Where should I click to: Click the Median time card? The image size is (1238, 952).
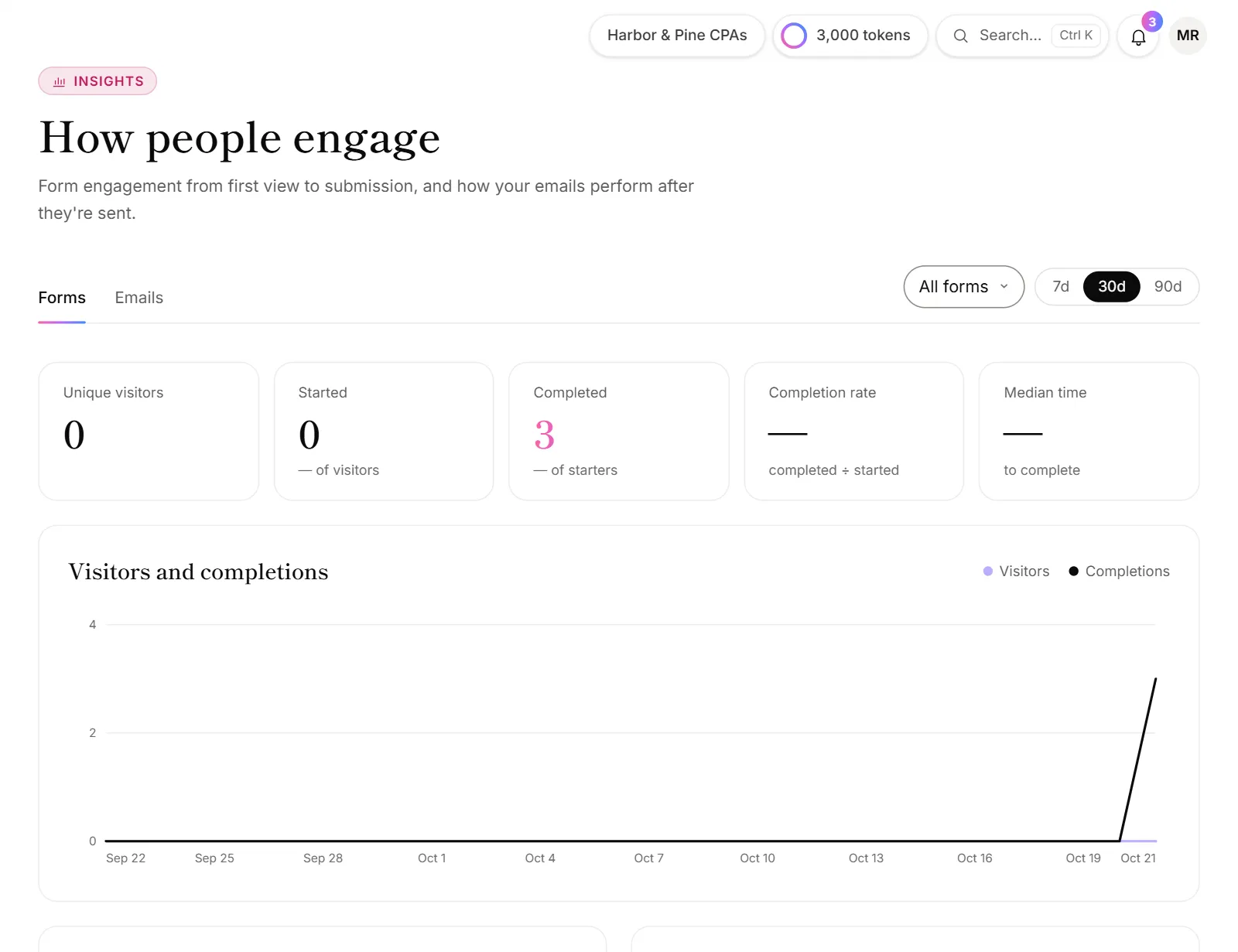click(1089, 432)
